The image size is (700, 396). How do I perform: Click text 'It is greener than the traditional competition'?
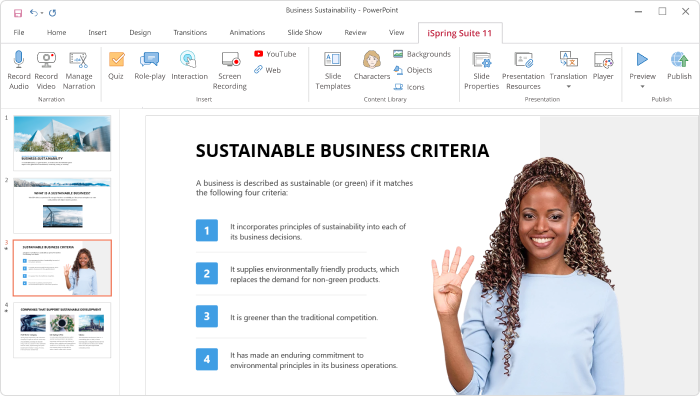click(304, 317)
